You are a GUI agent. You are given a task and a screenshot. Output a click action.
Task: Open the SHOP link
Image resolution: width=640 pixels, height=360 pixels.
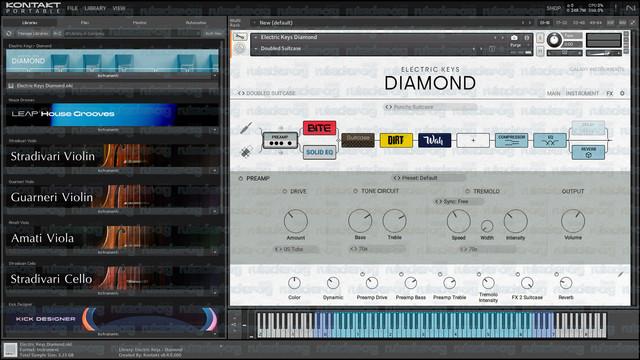click(553, 8)
